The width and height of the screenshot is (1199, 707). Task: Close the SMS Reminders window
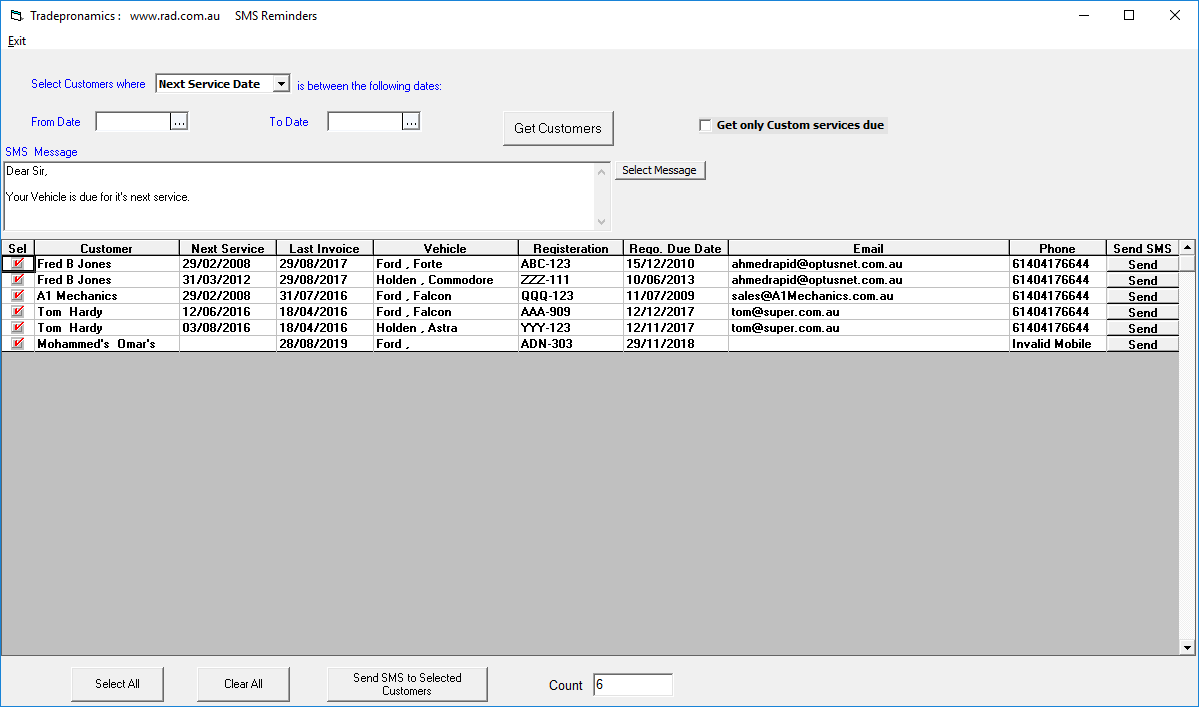(x=1175, y=15)
